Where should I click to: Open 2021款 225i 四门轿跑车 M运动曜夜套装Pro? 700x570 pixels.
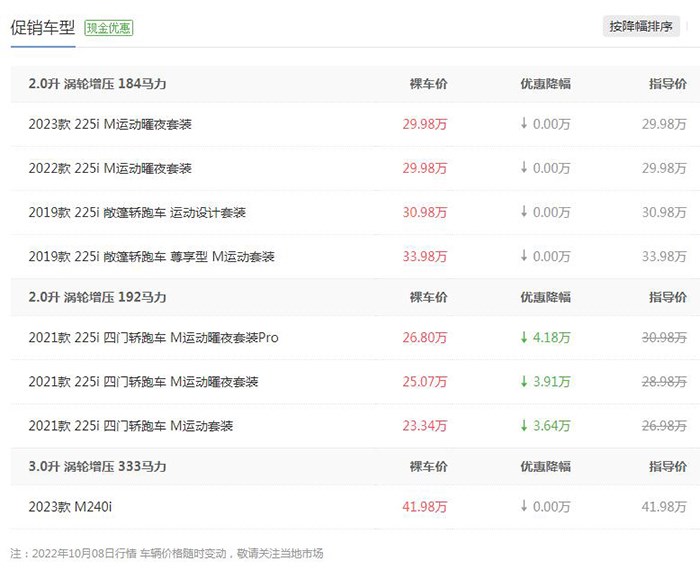coord(154,337)
